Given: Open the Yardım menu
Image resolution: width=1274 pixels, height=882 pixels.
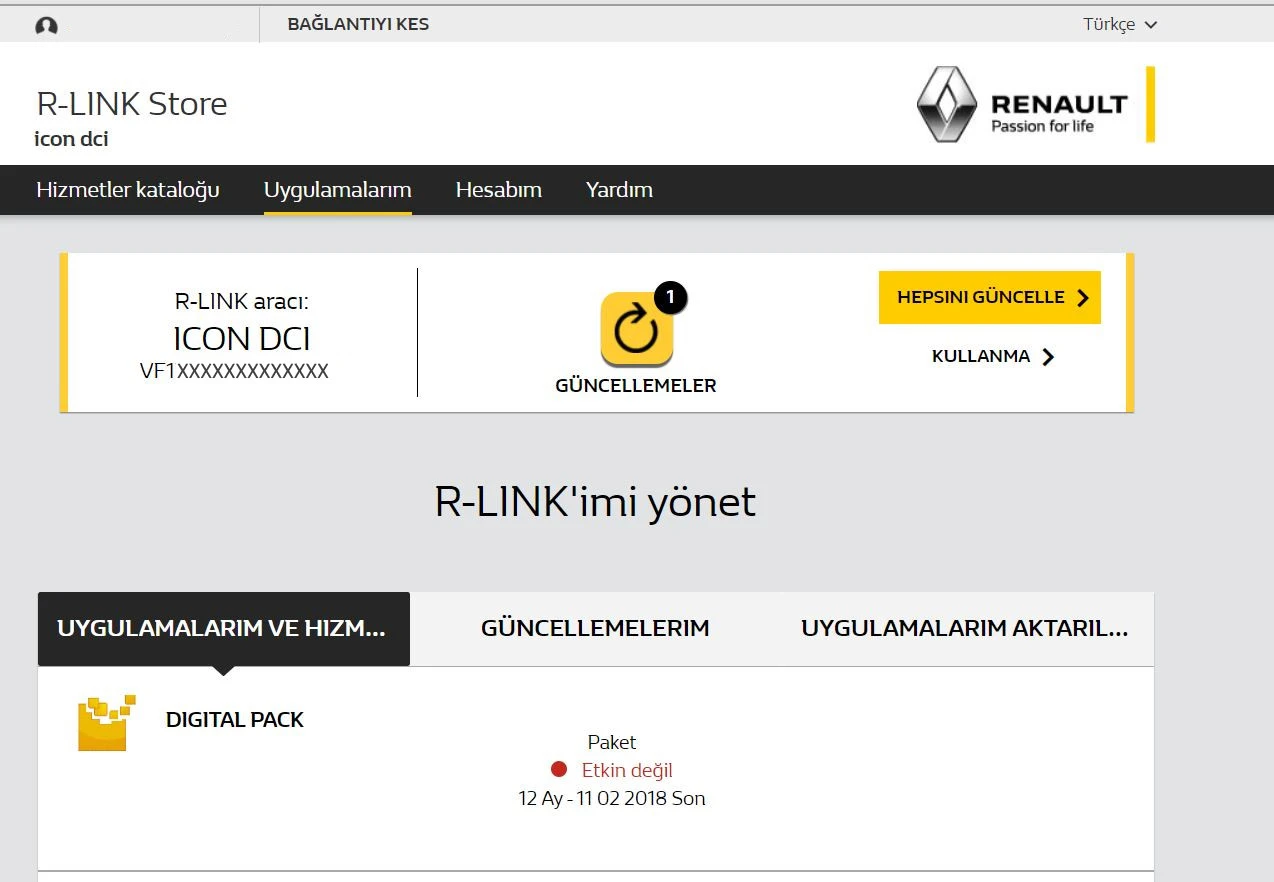Looking at the screenshot, I should click(x=619, y=190).
